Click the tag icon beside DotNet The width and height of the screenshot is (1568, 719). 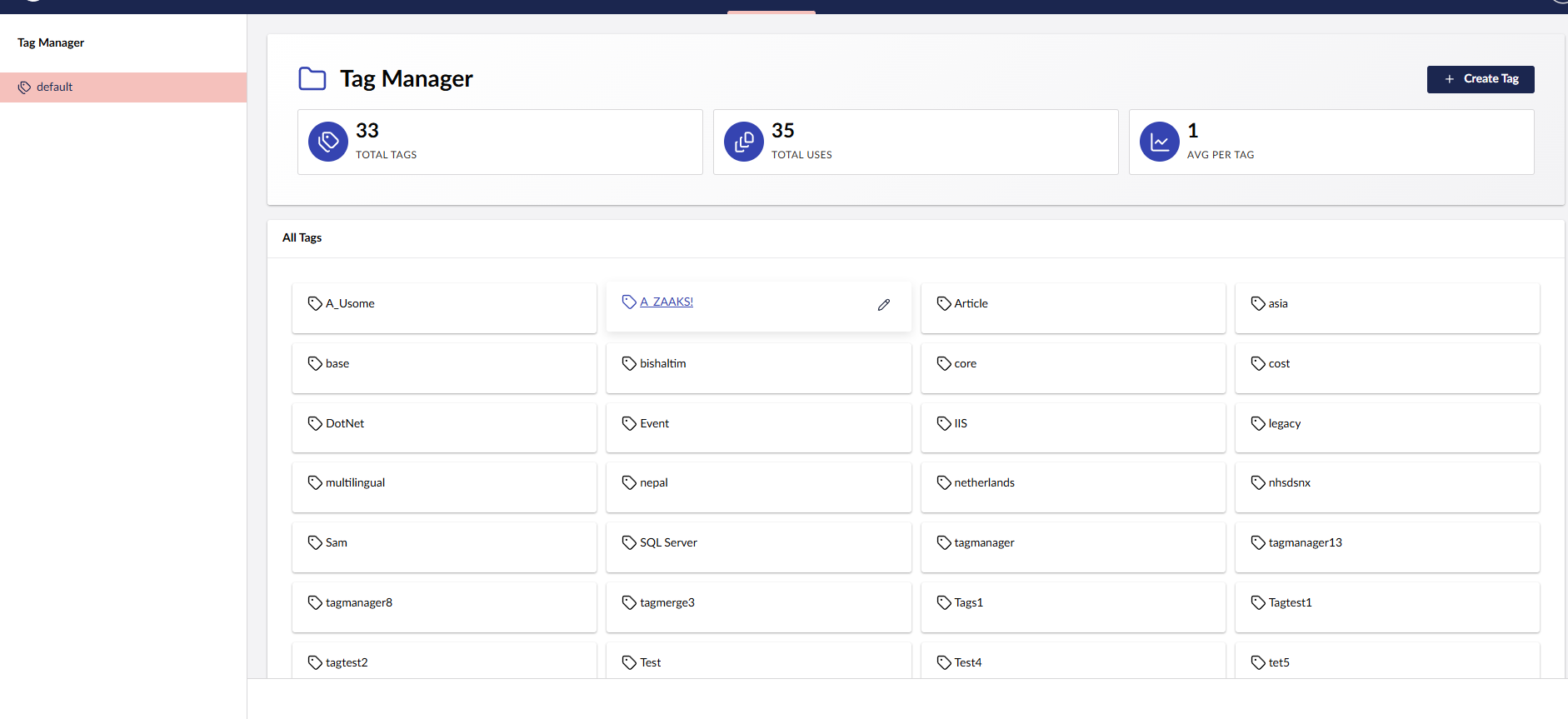pos(315,423)
